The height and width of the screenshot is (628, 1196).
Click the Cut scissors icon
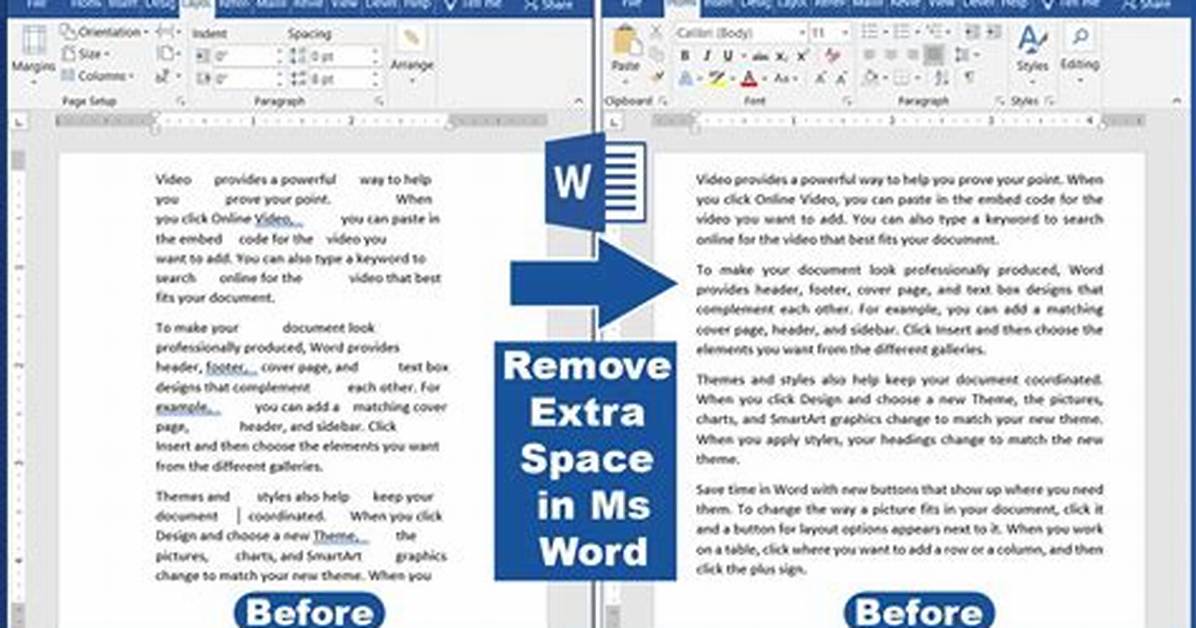[656, 33]
